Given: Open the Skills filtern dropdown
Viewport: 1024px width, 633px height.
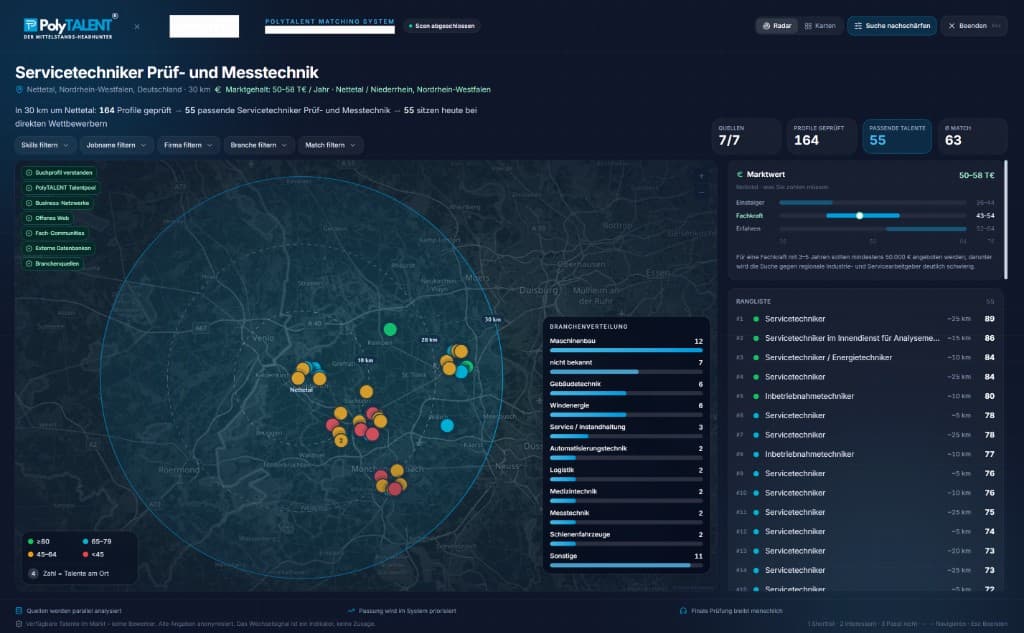Looking at the screenshot, I should tap(45, 145).
